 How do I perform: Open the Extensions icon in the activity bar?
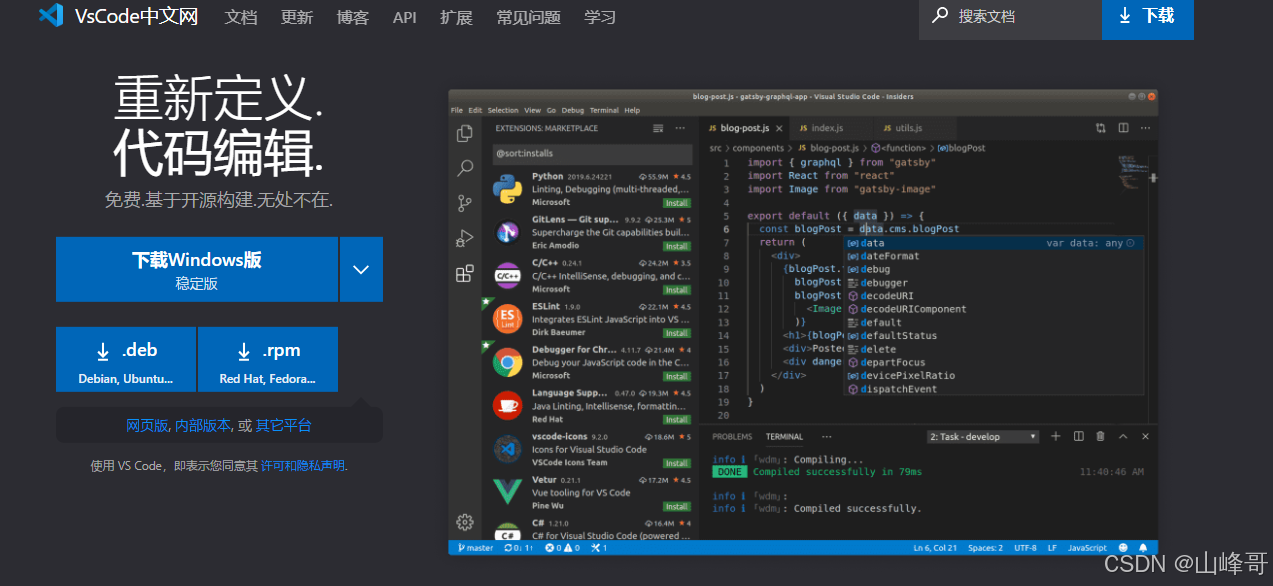tap(465, 273)
